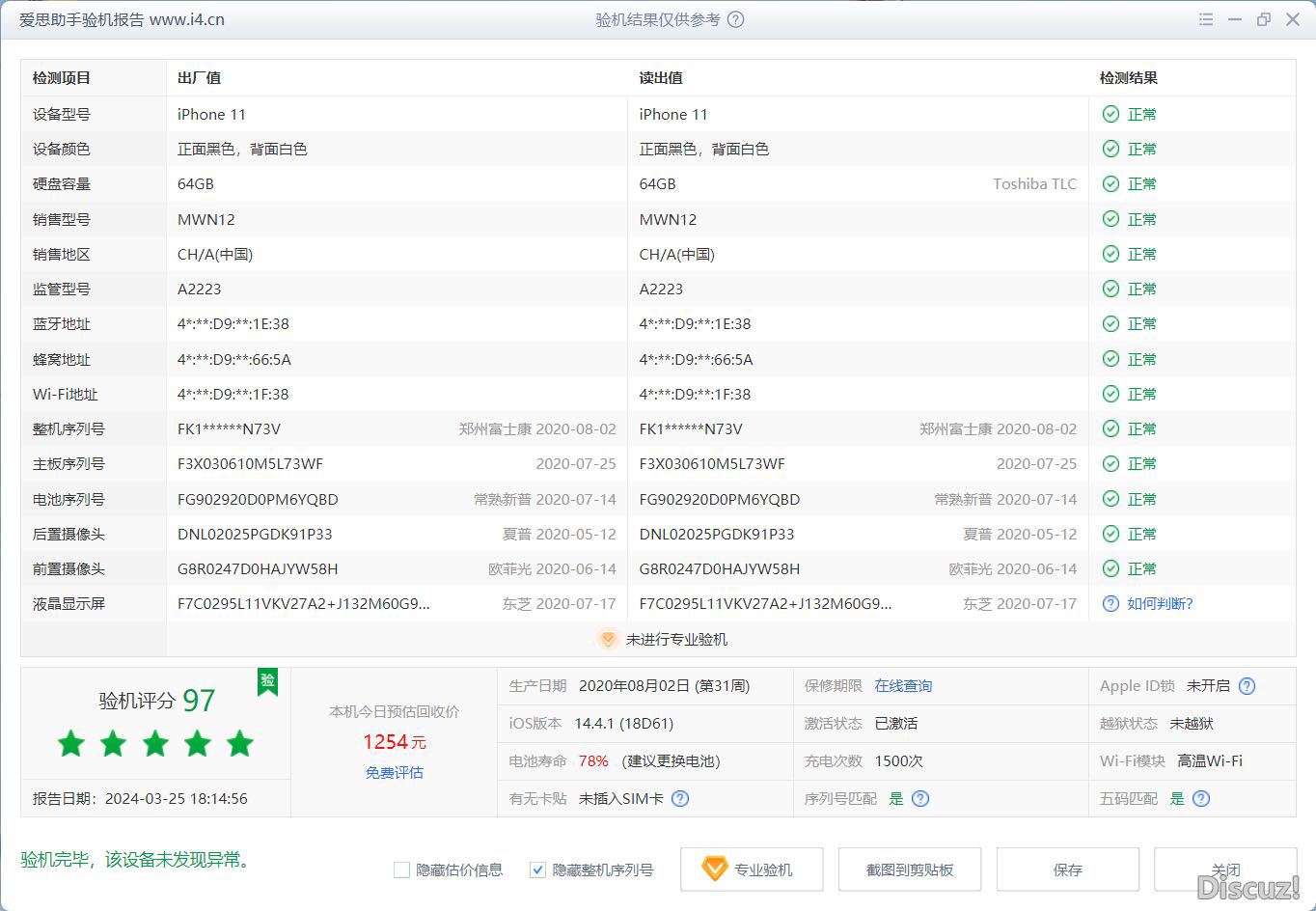The height and width of the screenshot is (911, 1316).
Task: Click the 检测结果 column header
Action: click(x=1129, y=78)
